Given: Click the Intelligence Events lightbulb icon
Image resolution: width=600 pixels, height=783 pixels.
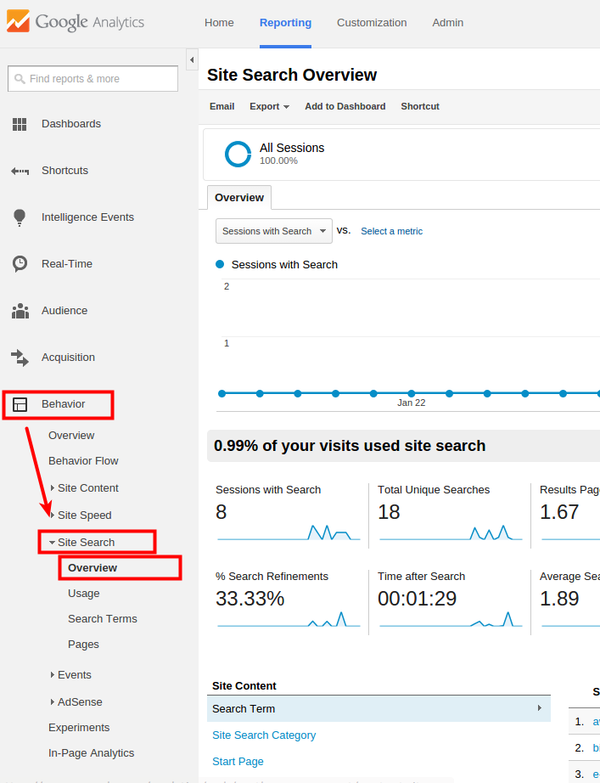Looking at the screenshot, I should click(x=19, y=217).
